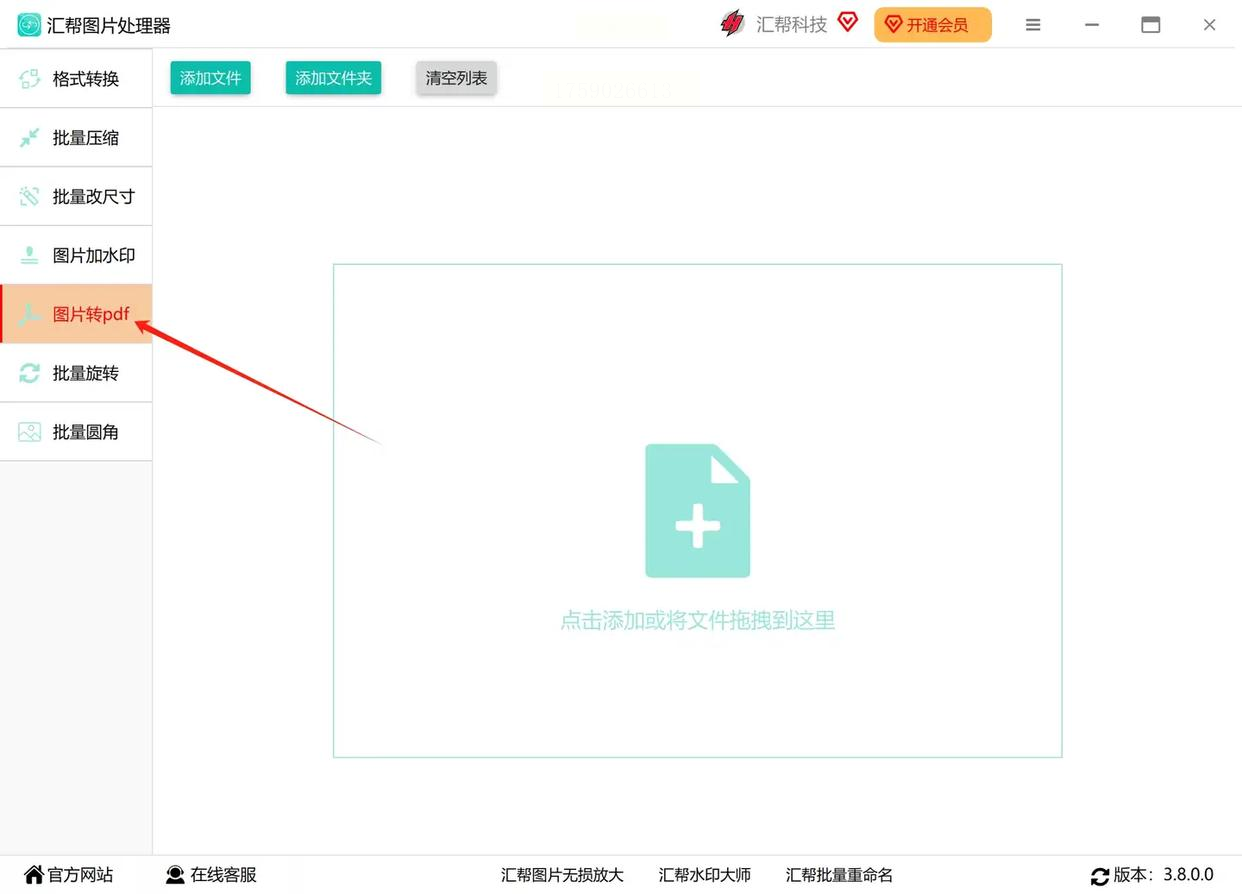Click the 添加文件 button
1242x894 pixels.
coord(210,78)
